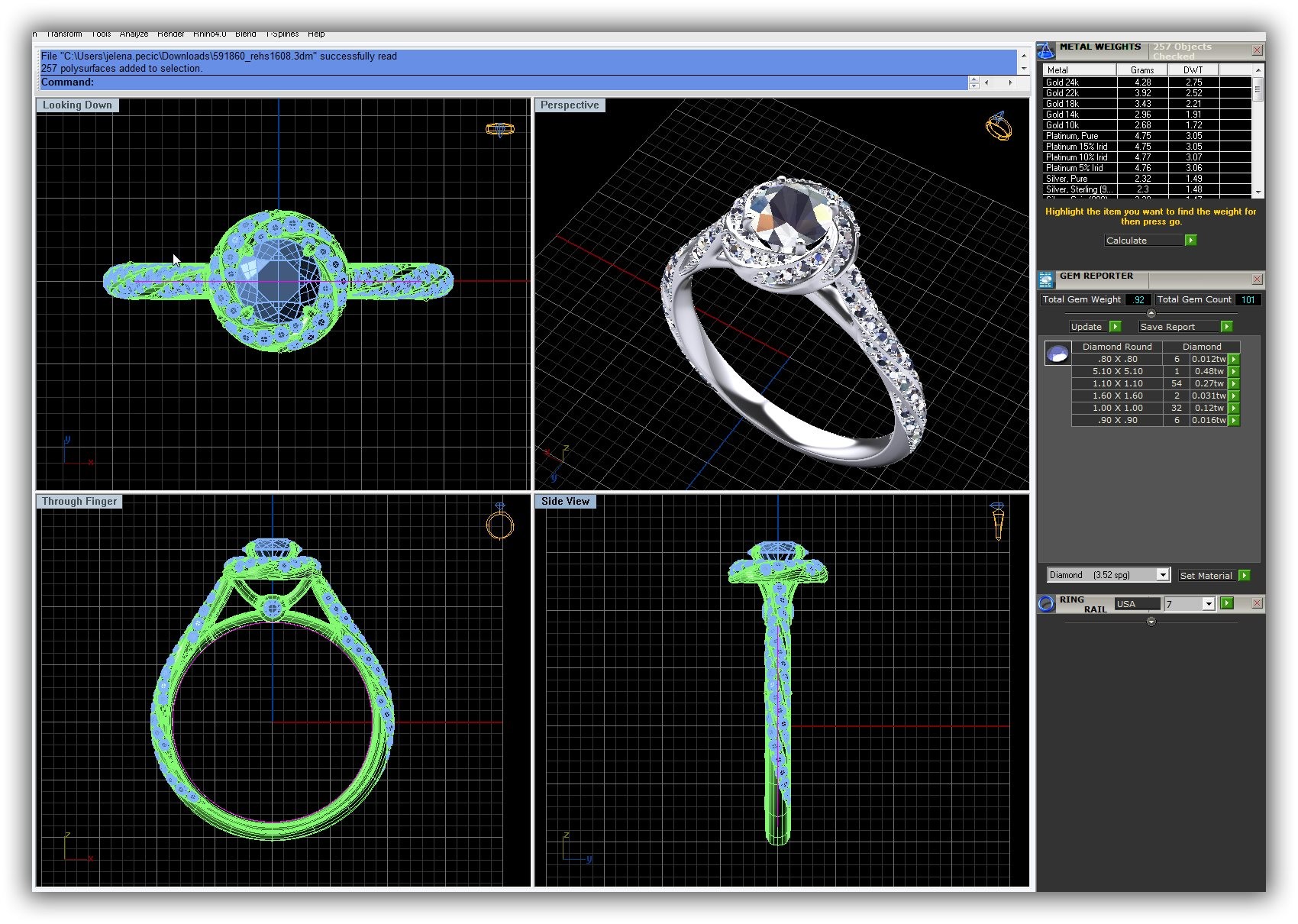Click the Ring Rail ring icon
Image resolution: width=1298 pixels, height=924 pixels.
[1046, 604]
